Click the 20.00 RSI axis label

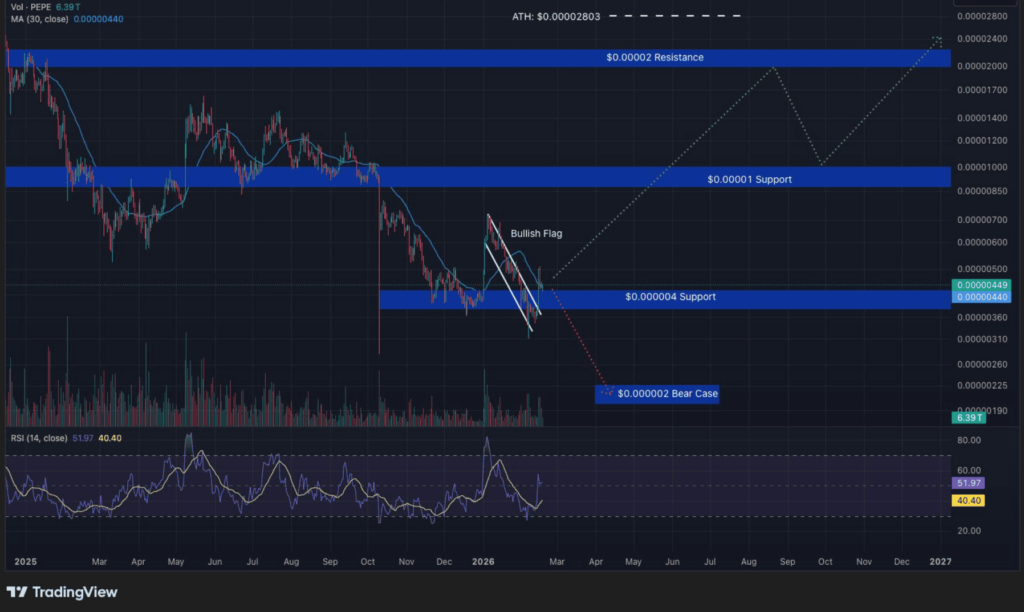point(969,530)
